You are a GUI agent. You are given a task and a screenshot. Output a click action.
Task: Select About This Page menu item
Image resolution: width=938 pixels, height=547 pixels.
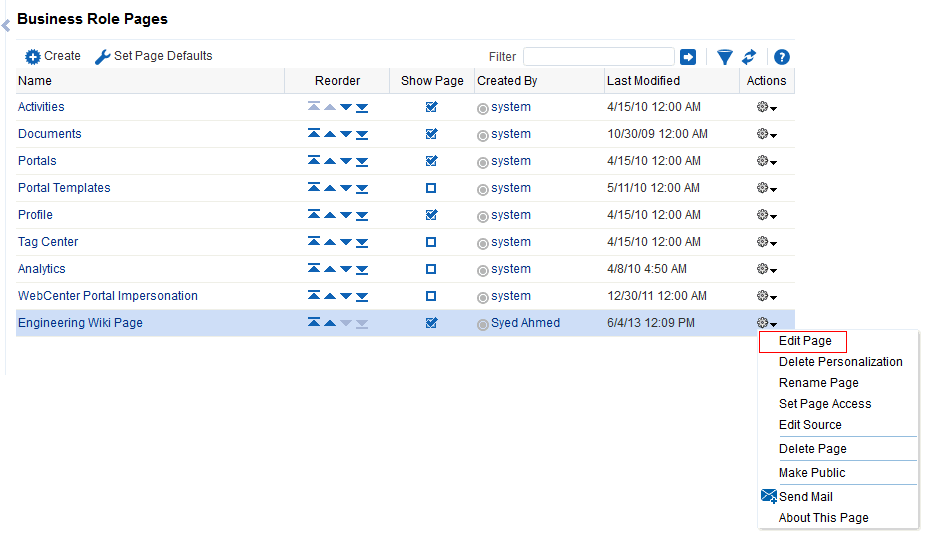[823, 518]
